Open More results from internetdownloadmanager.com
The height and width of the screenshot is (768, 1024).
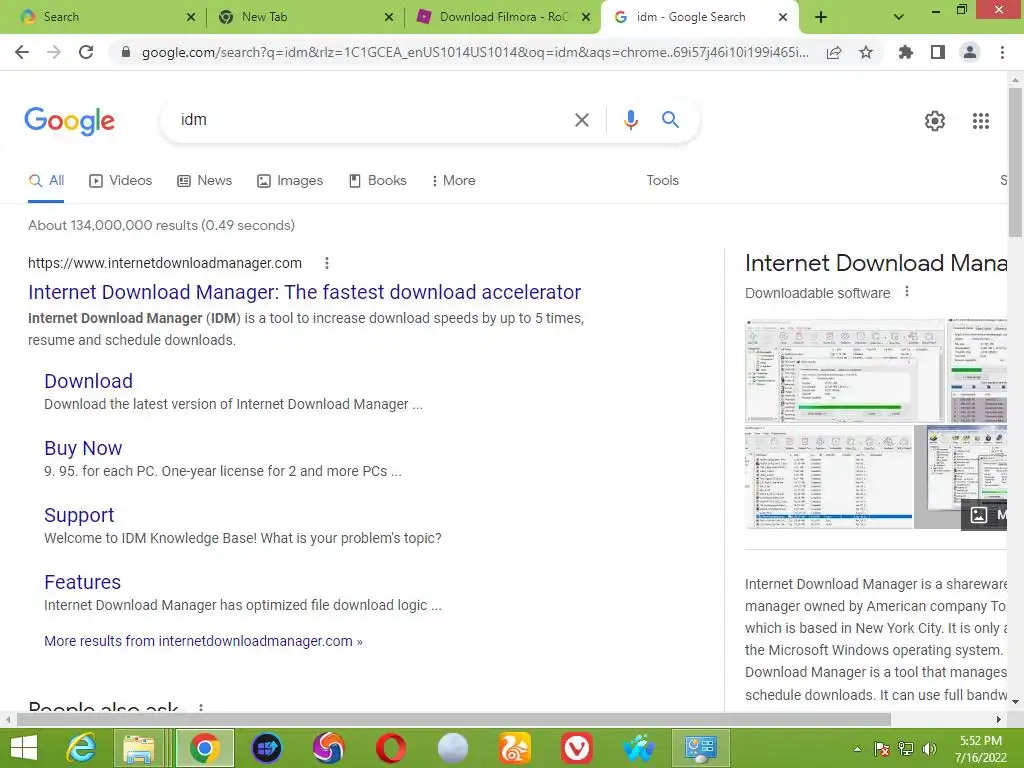[203, 641]
